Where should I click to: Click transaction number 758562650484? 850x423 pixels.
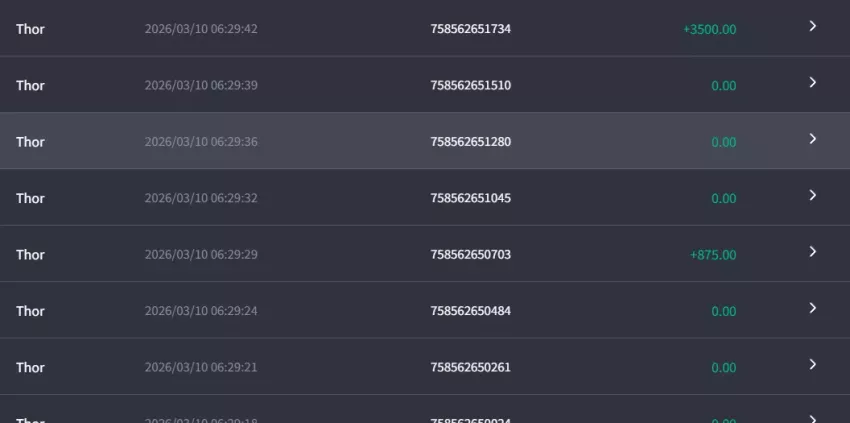coord(471,311)
